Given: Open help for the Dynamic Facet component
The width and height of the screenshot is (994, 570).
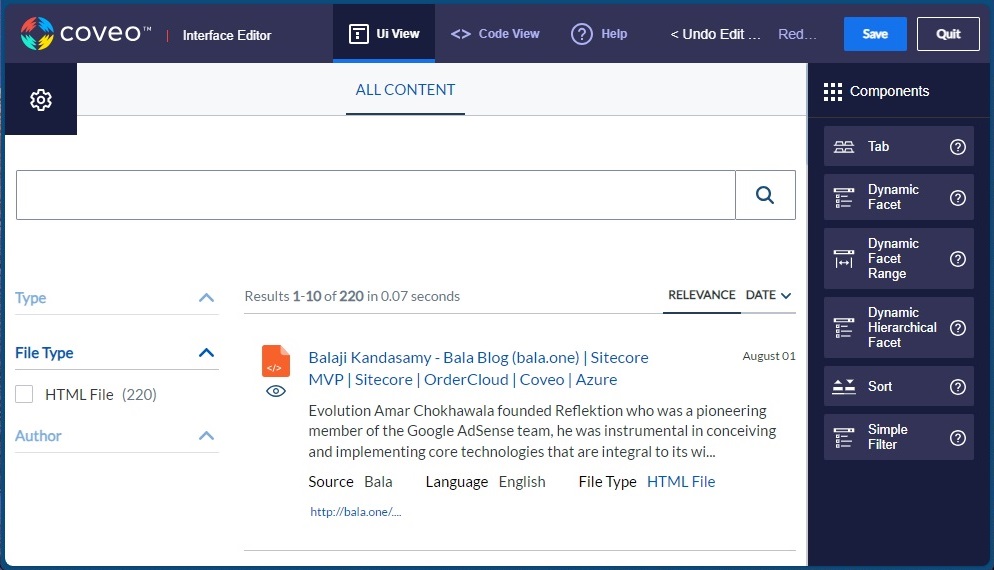Looking at the screenshot, I should tap(957, 198).
